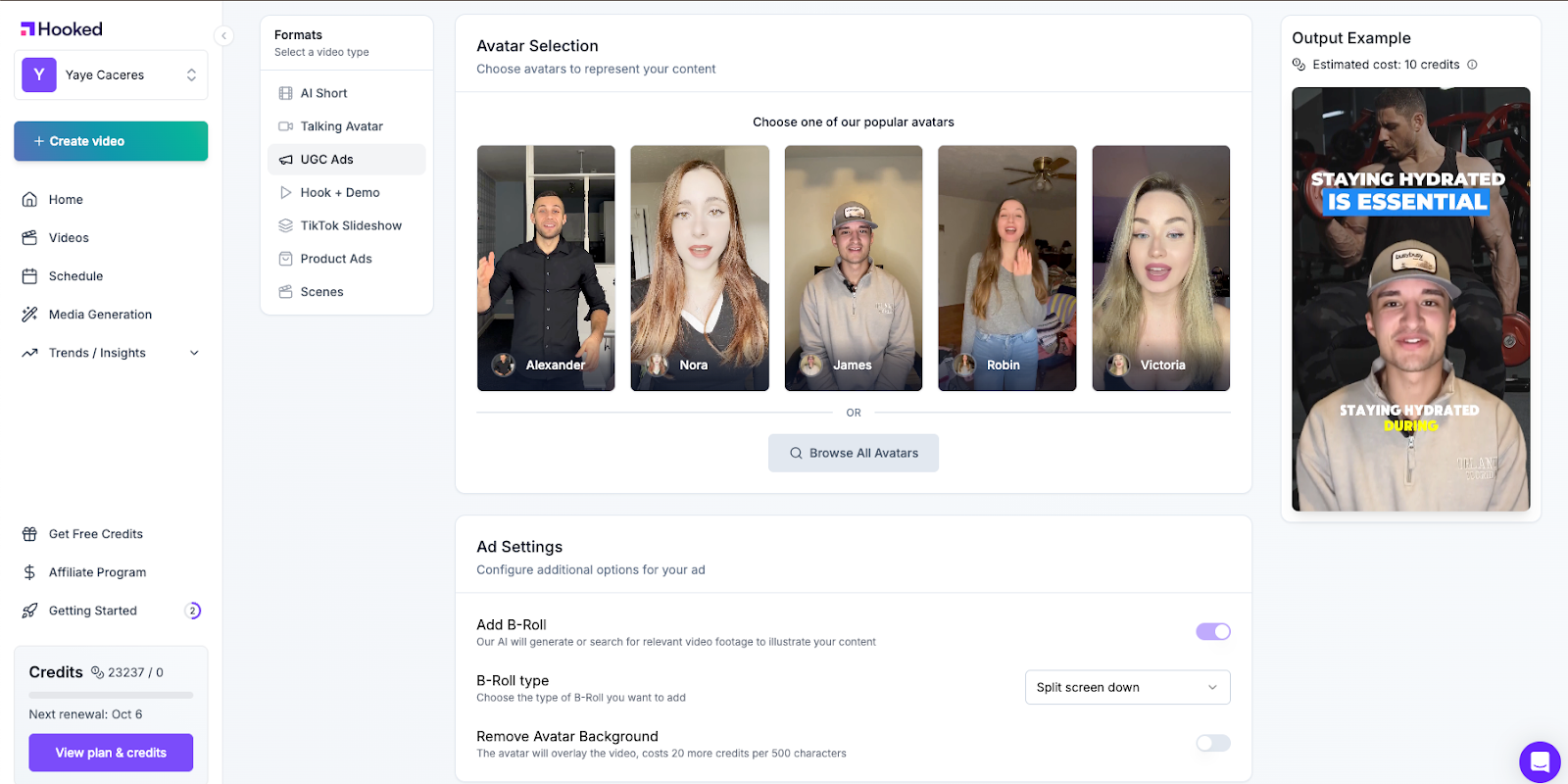Viewport: 1568px width, 784px height.
Task: Expand the Trends / Insights section
Action: click(194, 353)
